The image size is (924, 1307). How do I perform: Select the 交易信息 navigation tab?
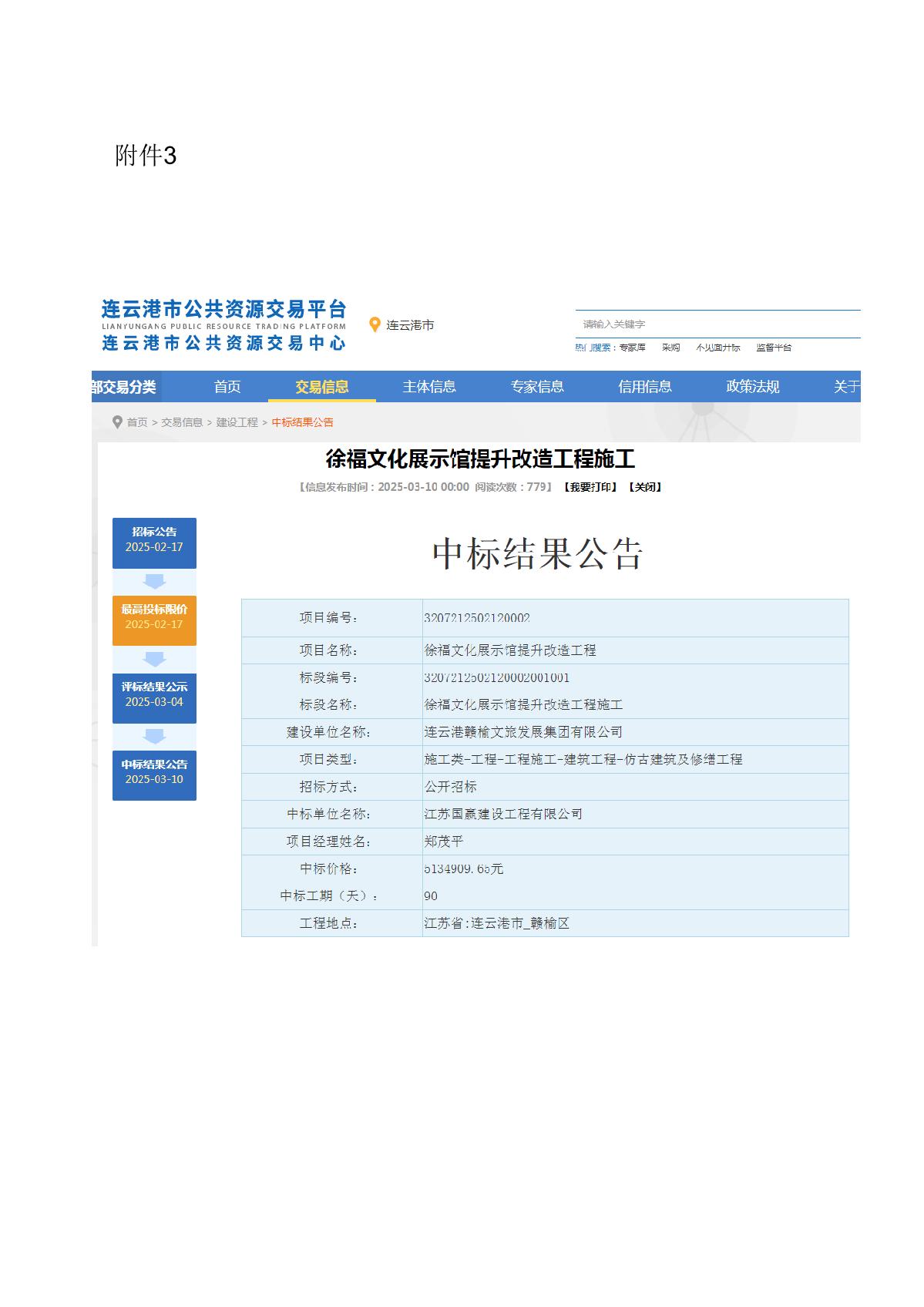coord(322,387)
